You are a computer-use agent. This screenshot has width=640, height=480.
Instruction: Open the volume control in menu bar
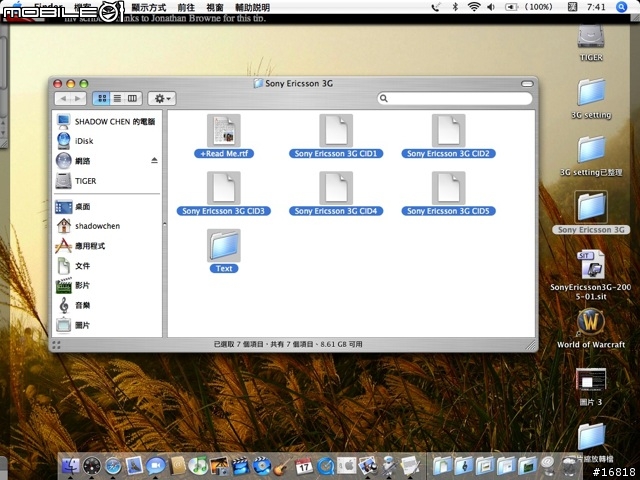(491, 7)
